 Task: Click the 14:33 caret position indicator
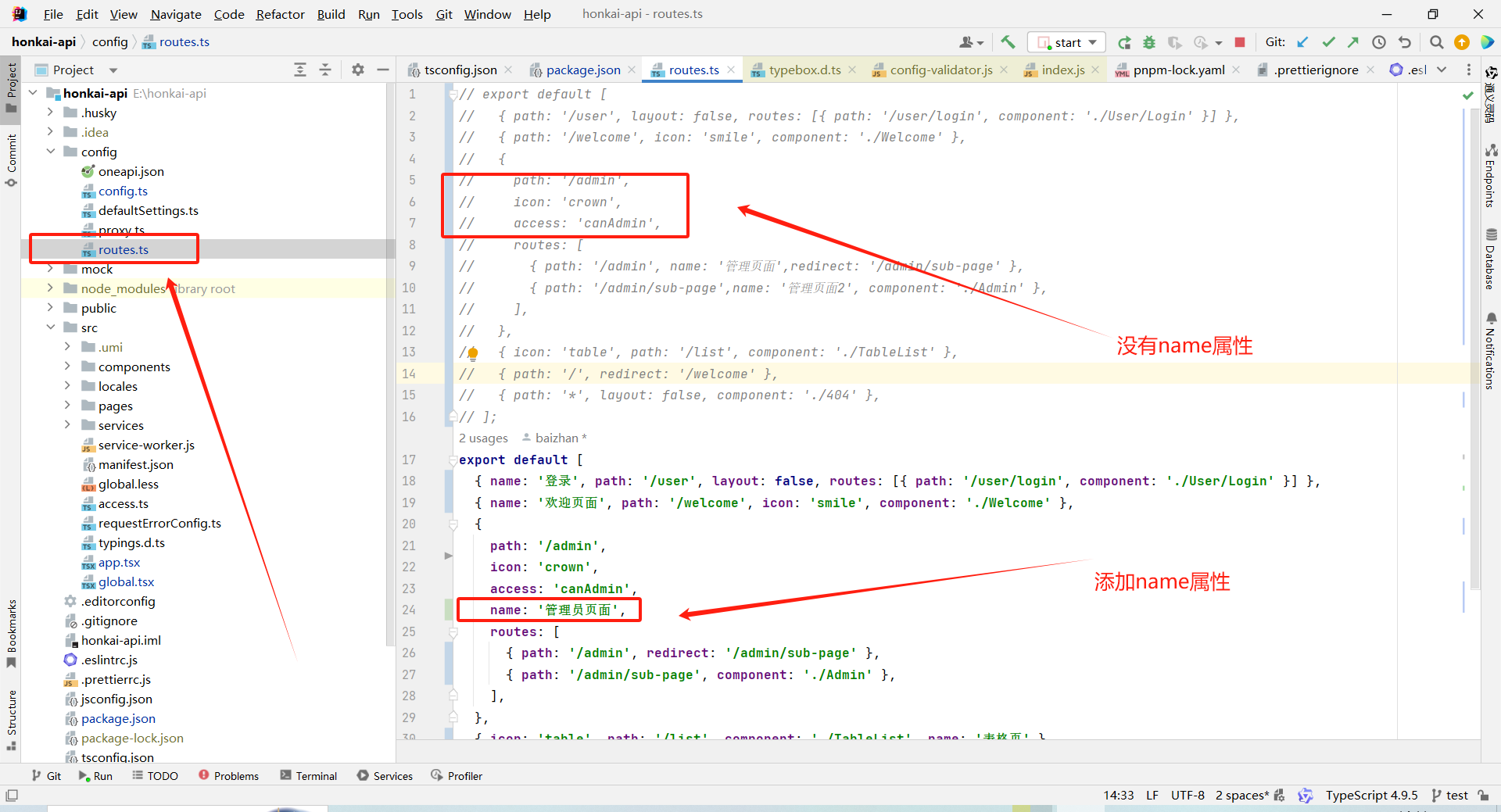pos(1118,795)
